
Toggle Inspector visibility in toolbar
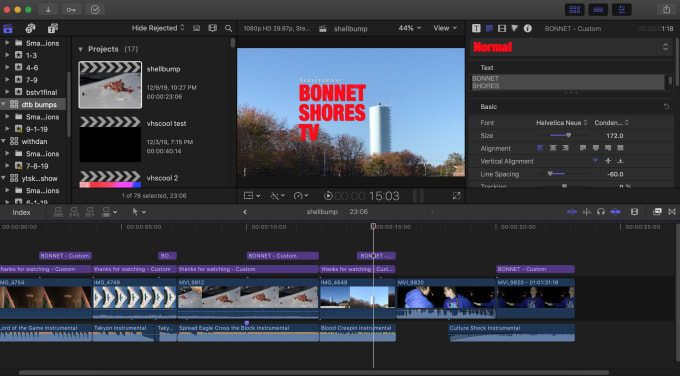coord(621,10)
